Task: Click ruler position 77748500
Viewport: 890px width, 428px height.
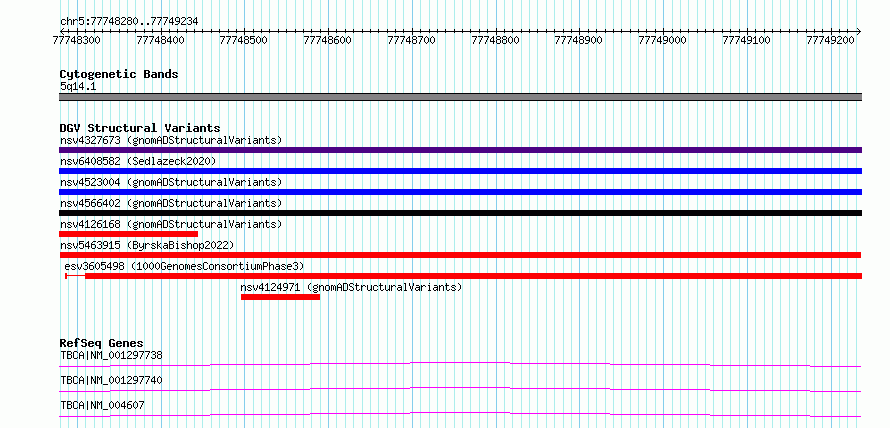Action: tap(244, 40)
